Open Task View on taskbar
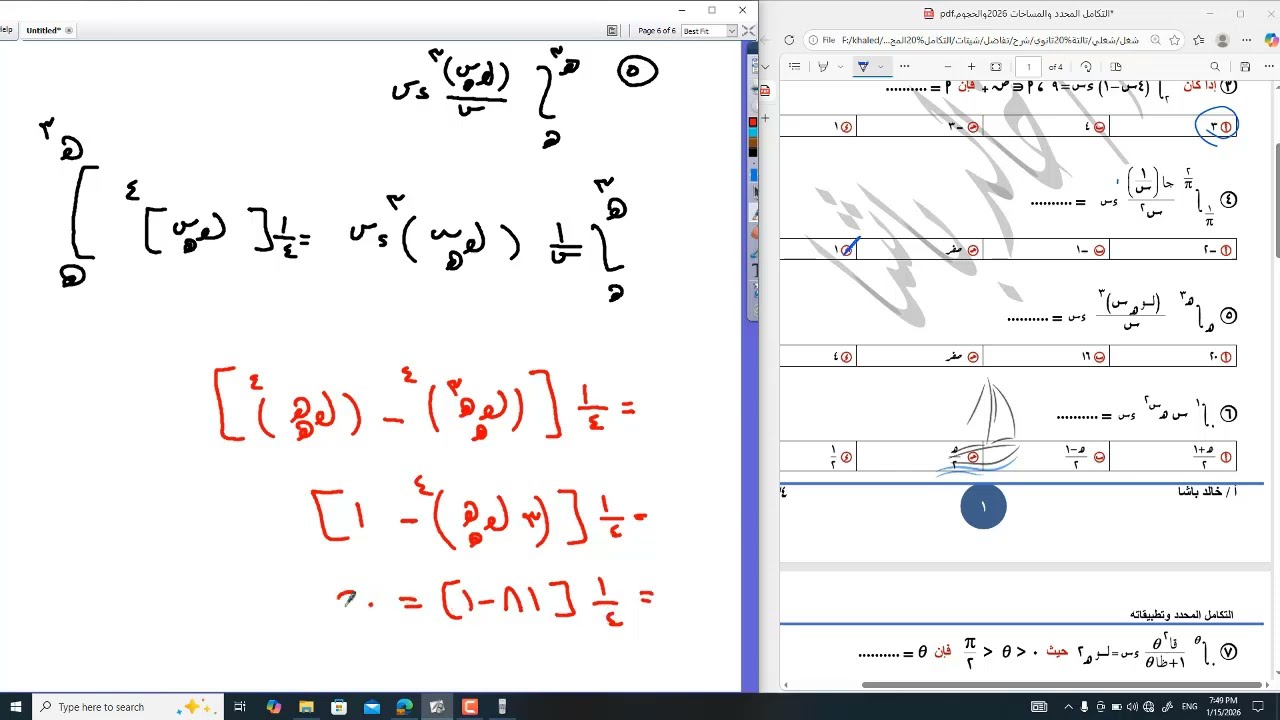Image resolution: width=1280 pixels, height=720 pixels. [x=240, y=707]
